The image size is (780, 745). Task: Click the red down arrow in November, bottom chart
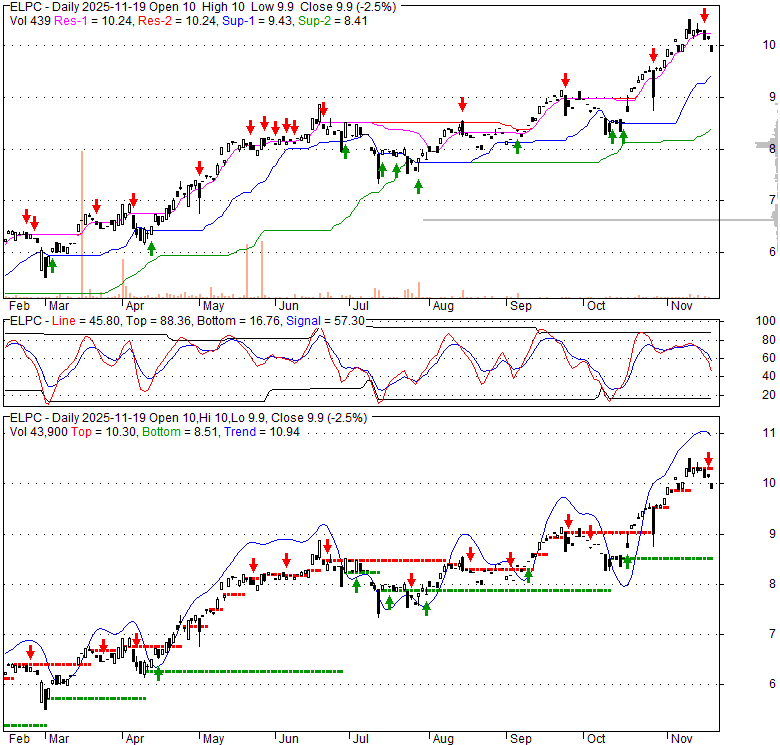(709, 459)
